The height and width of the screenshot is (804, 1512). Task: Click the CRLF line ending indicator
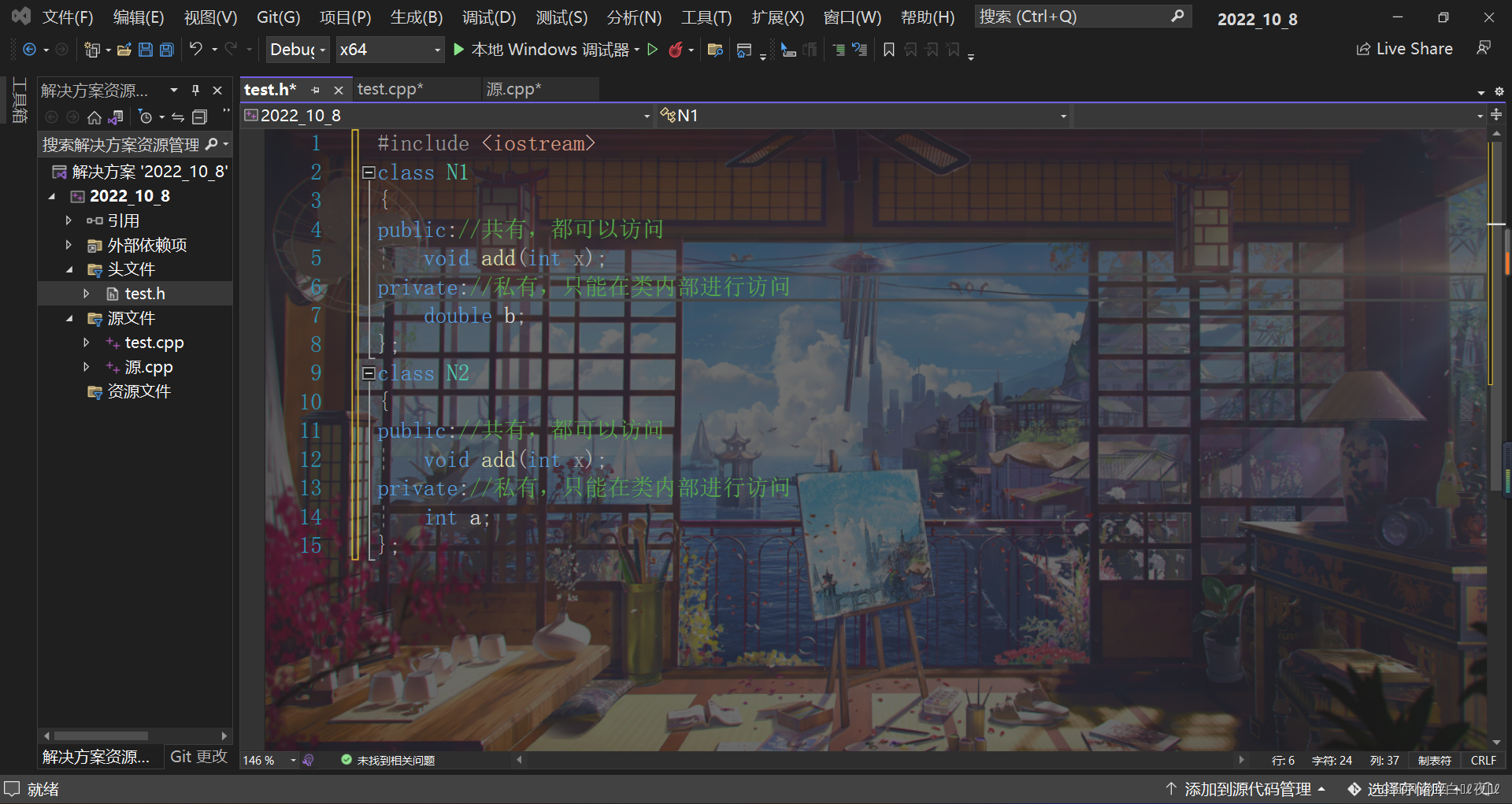pyautogui.click(x=1483, y=761)
